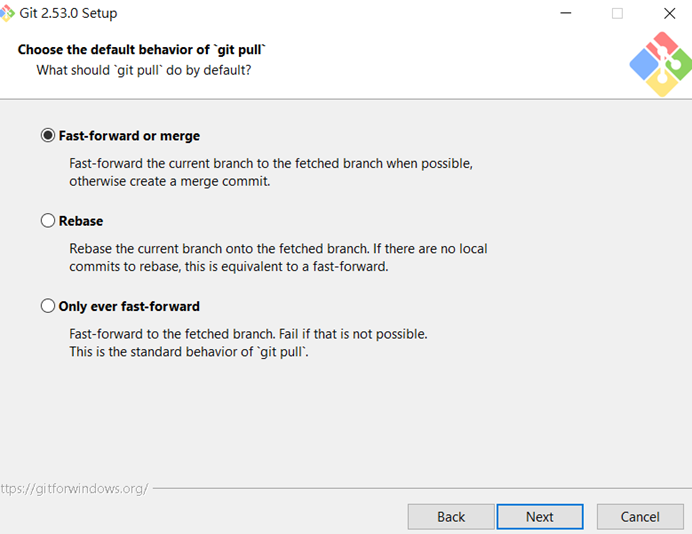Enable the 'Only ever fast-forward' radio circle
The image size is (692, 534).
pyautogui.click(x=48, y=306)
